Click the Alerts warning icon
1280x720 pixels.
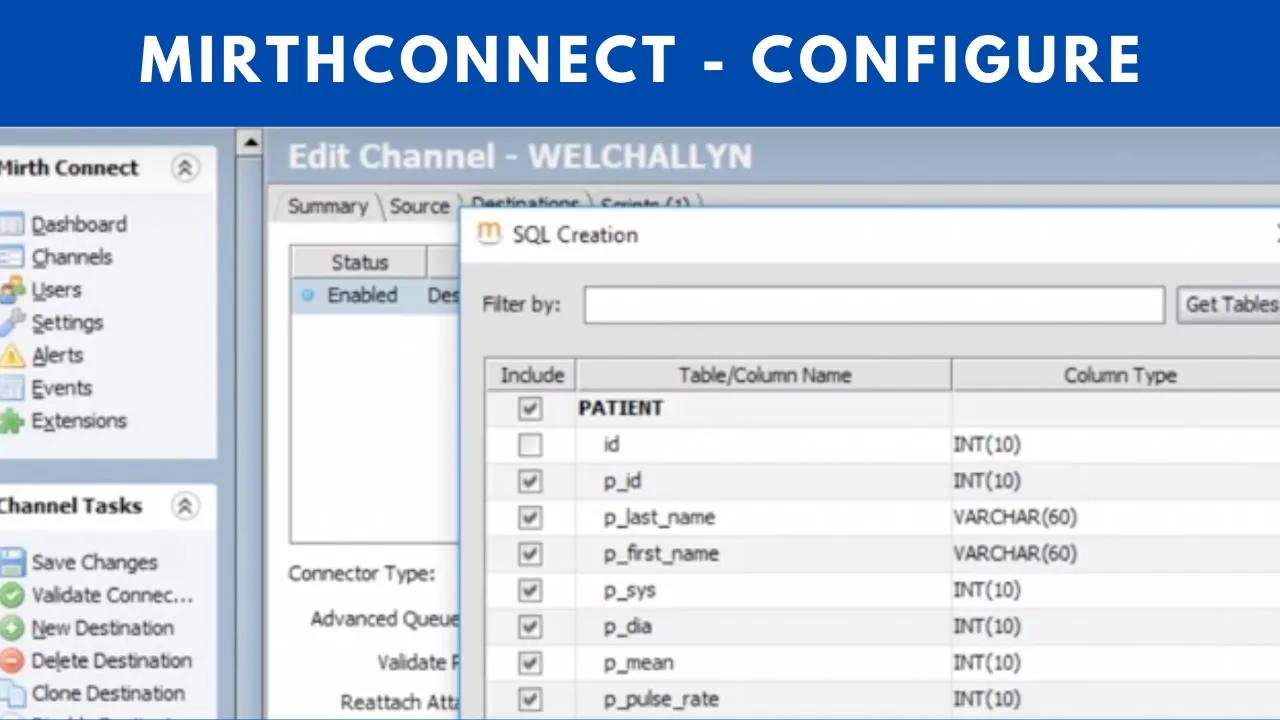tap(11, 355)
